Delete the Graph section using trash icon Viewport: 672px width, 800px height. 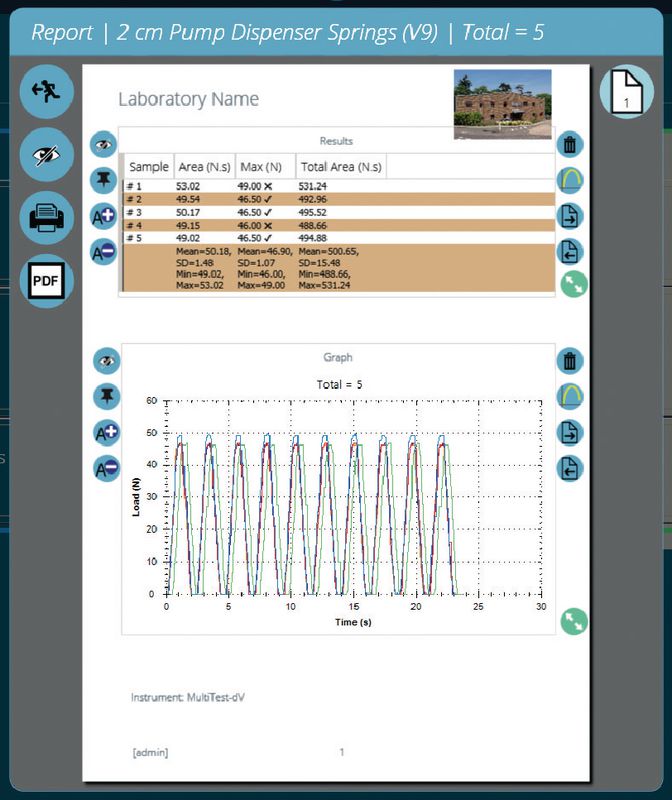tap(570, 361)
